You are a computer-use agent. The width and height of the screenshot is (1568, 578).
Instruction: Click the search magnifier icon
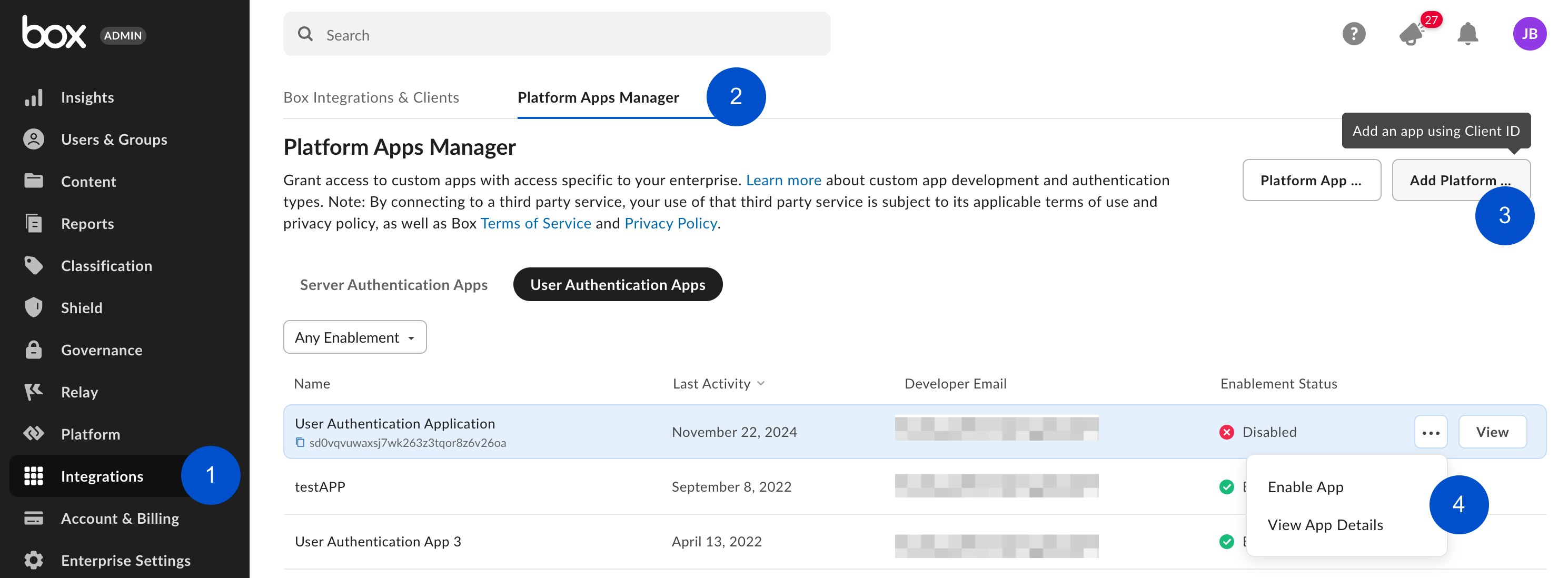click(305, 34)
